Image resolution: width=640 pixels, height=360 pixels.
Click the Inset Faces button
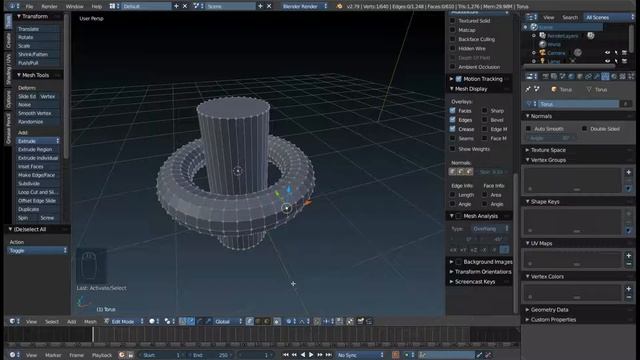click(x=38, y=167)
